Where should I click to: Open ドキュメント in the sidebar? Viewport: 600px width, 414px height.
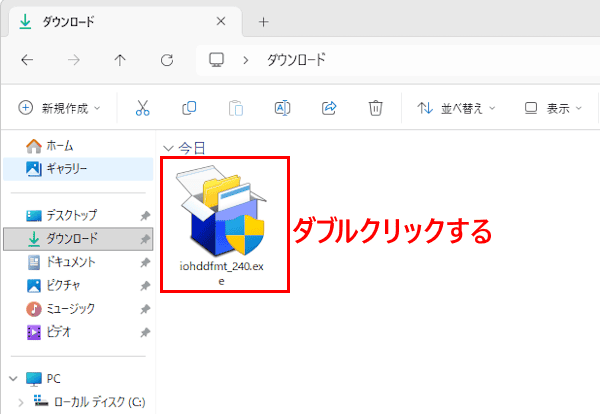coord(78,262)
